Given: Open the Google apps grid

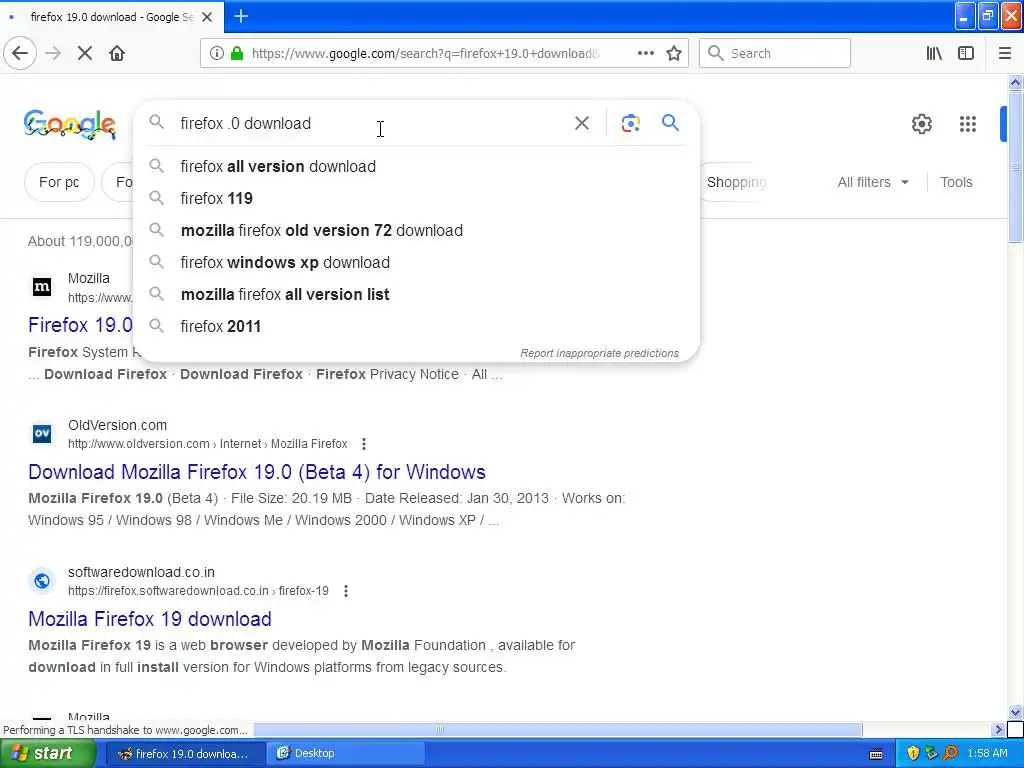Looking at the screenshot, I should point(968,123).
